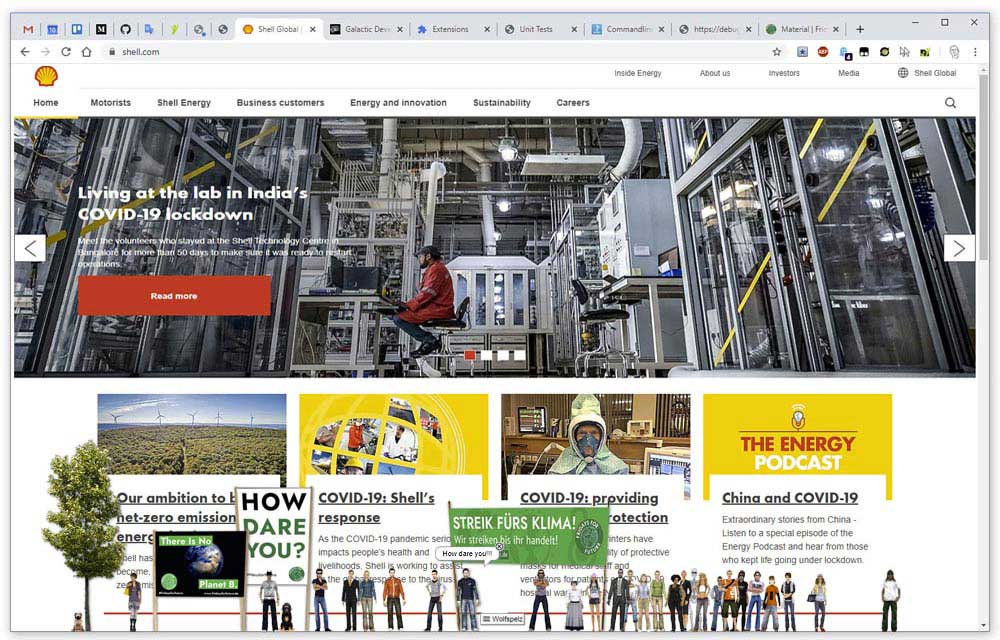Screen dimensions: 1000x640
Task: Click the Wolfspelz name label
Action: 503,619
